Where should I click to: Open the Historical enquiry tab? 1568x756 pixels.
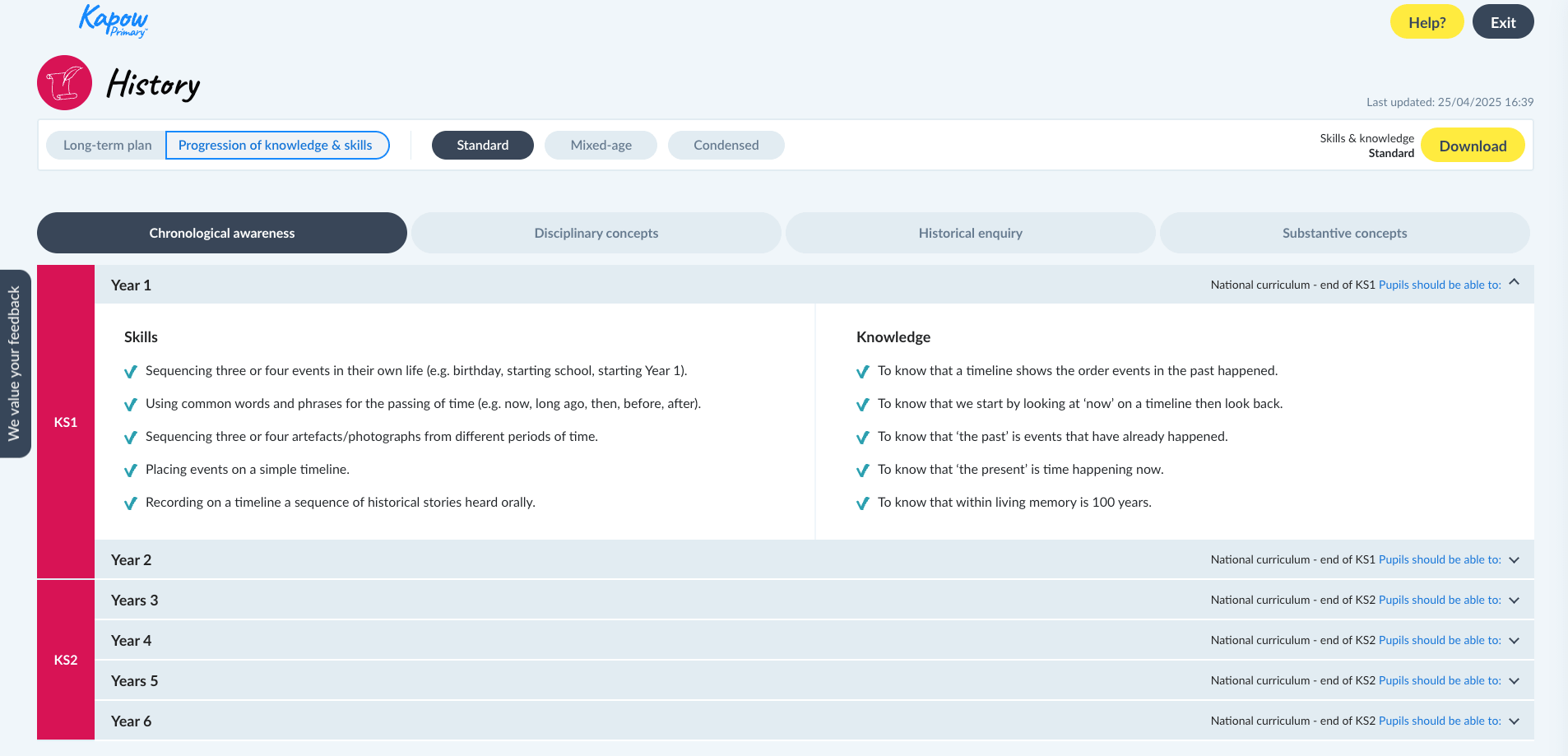pos(970,234)
